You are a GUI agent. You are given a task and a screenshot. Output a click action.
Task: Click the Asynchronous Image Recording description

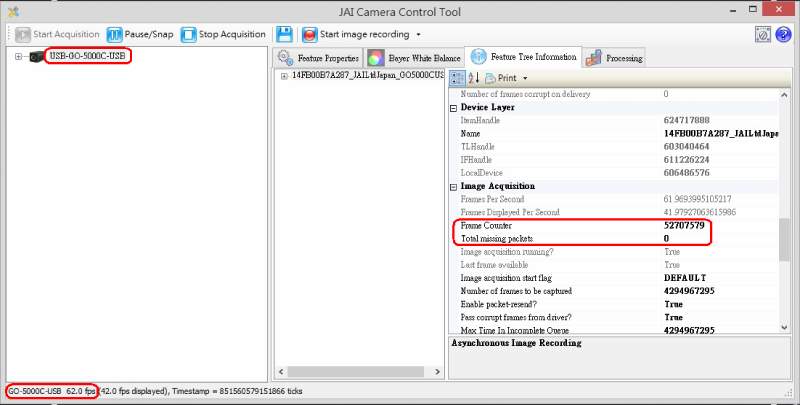click(x=516, y=343)
